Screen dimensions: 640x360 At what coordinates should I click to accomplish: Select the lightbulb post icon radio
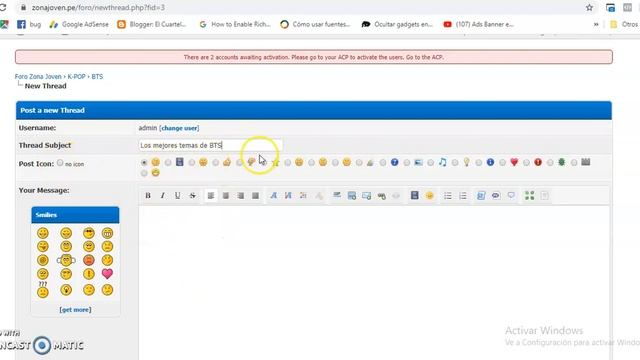click(x=455, y=163)
